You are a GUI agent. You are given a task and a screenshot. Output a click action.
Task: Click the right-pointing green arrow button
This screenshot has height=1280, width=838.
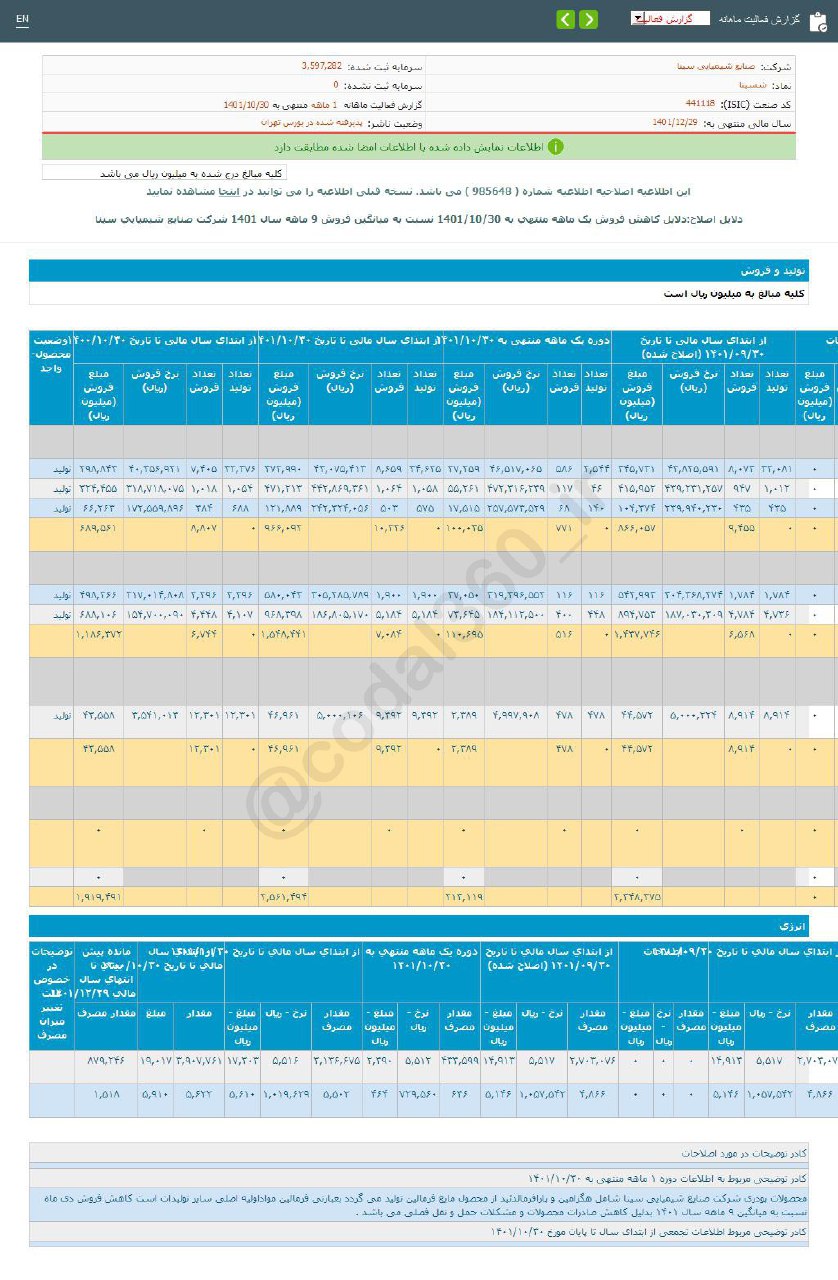(589, 20)
